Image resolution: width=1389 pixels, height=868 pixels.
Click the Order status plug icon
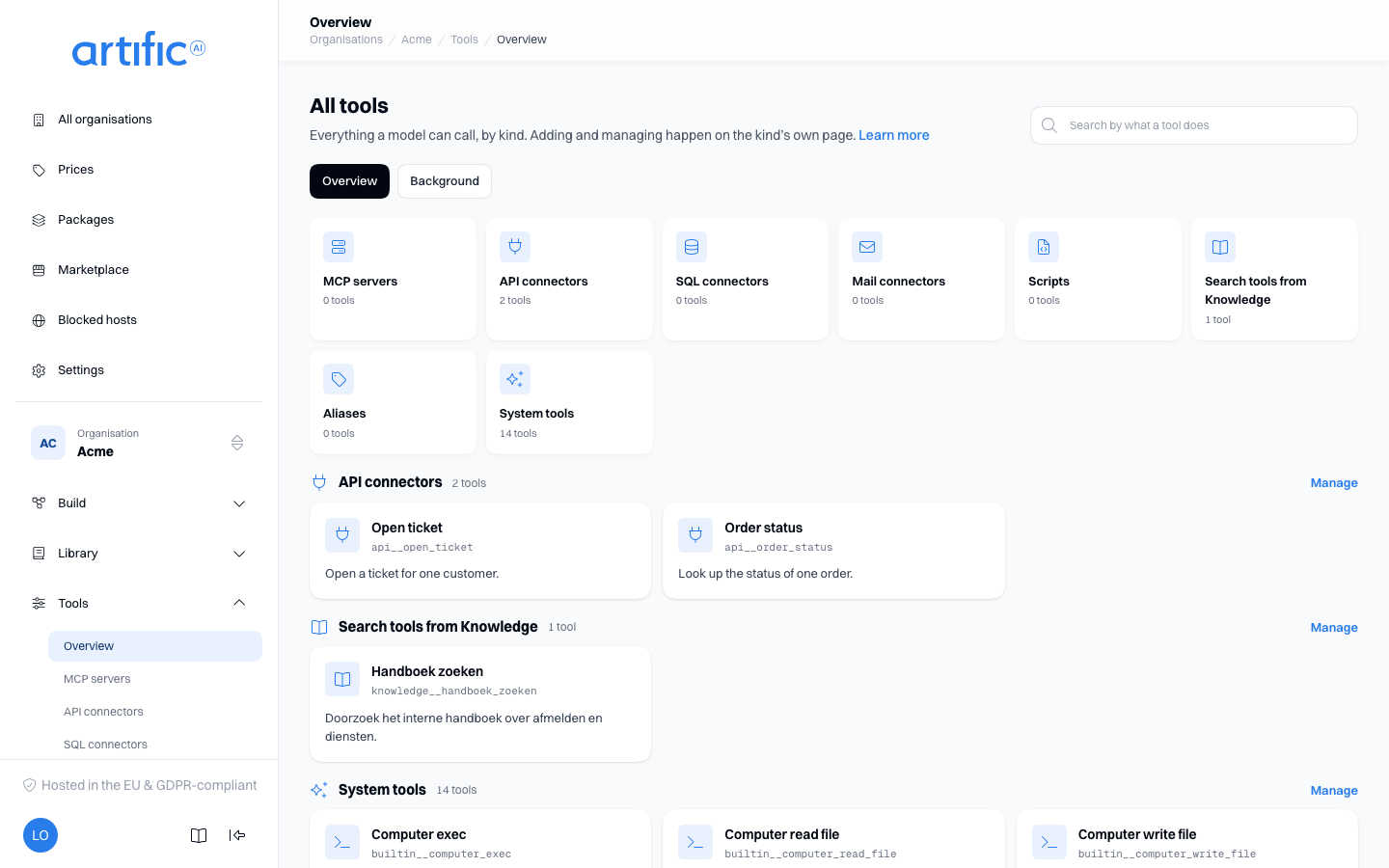click(695, 535)
